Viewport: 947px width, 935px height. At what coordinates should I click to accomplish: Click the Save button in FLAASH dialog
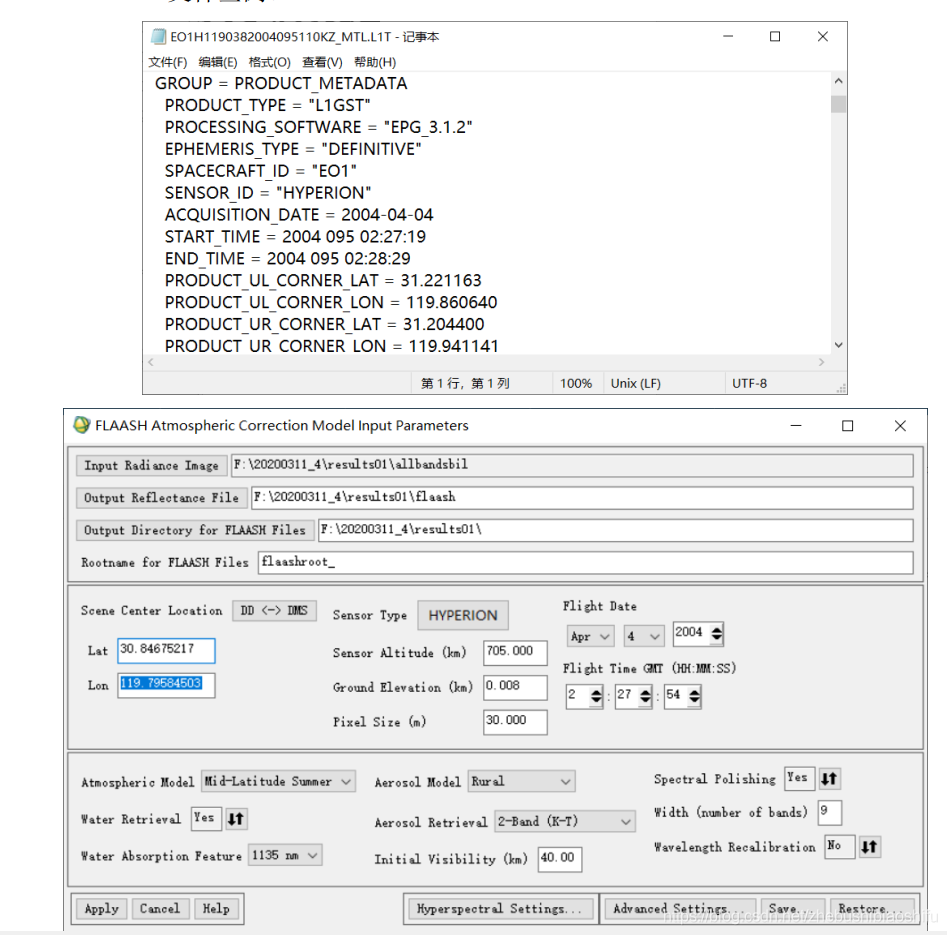[790, 908]
